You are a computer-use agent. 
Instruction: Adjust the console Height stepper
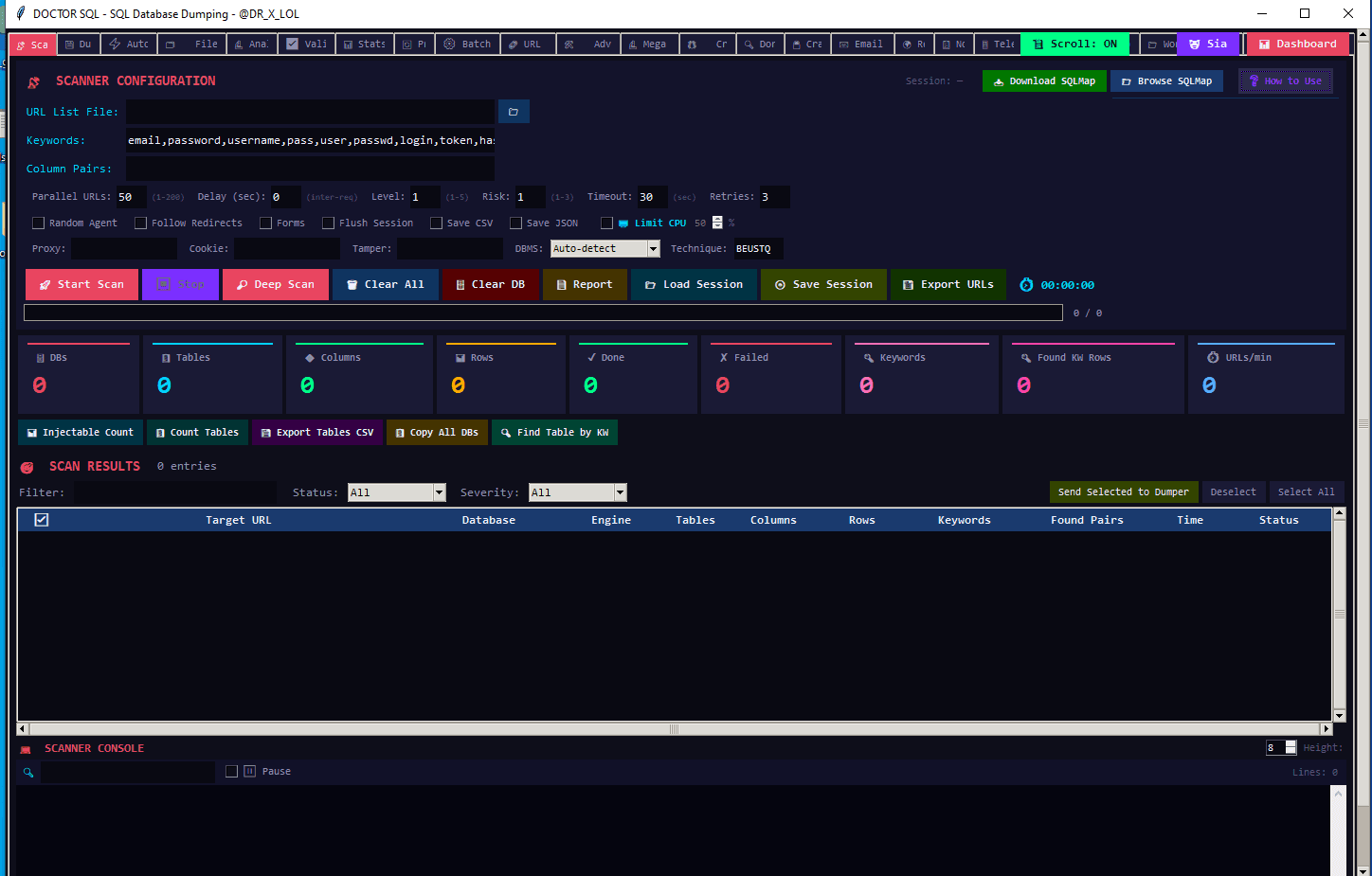tap(1291, 748)
